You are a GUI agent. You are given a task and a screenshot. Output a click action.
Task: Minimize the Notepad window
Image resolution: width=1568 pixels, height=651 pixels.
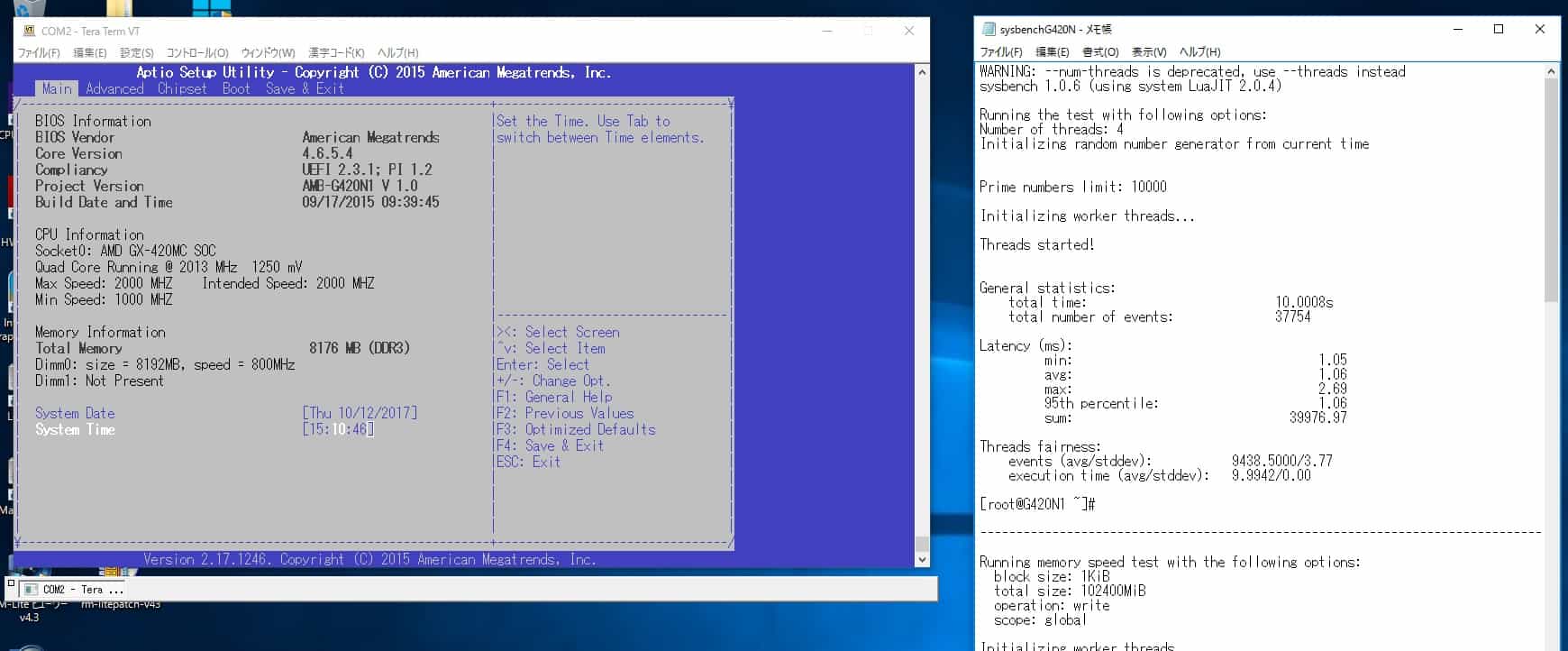pyautogui.click(x=1457, y=29)
